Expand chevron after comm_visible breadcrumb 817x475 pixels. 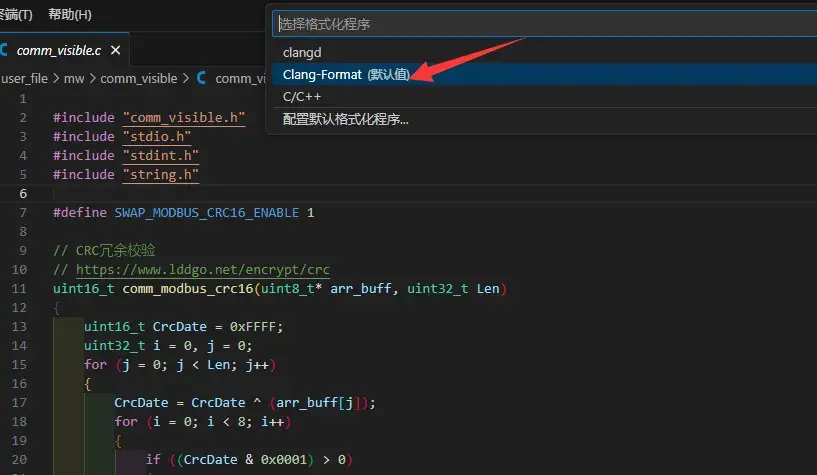pos(186,79)
